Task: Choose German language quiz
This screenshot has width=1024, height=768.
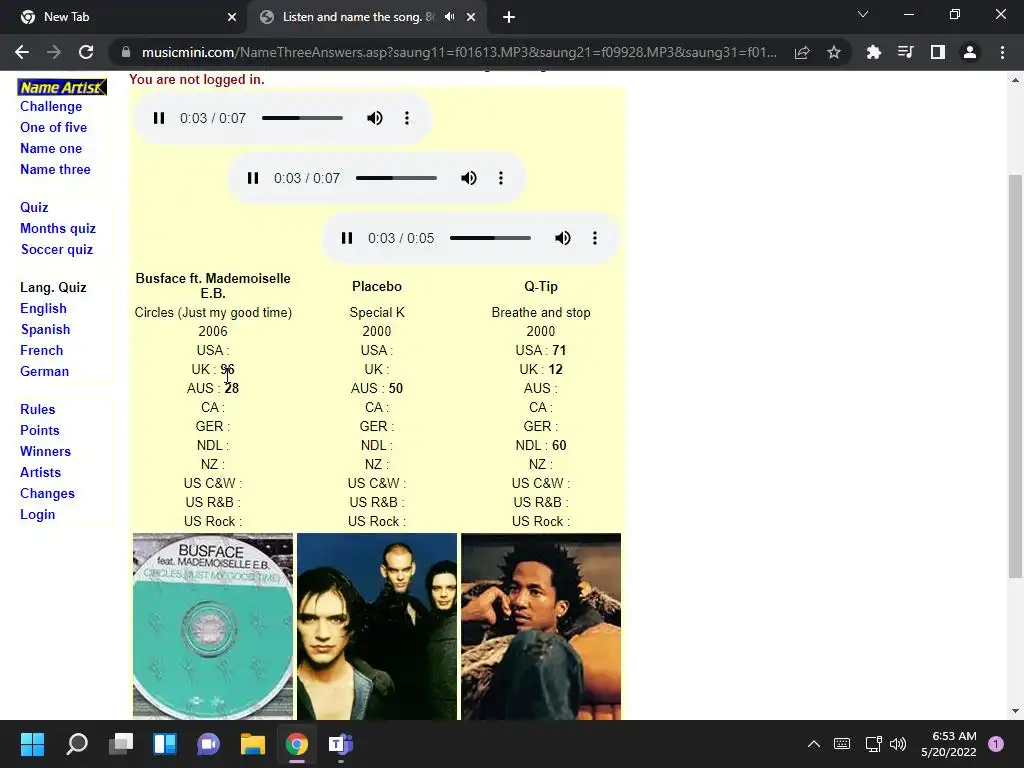Action: pos(44,371)
